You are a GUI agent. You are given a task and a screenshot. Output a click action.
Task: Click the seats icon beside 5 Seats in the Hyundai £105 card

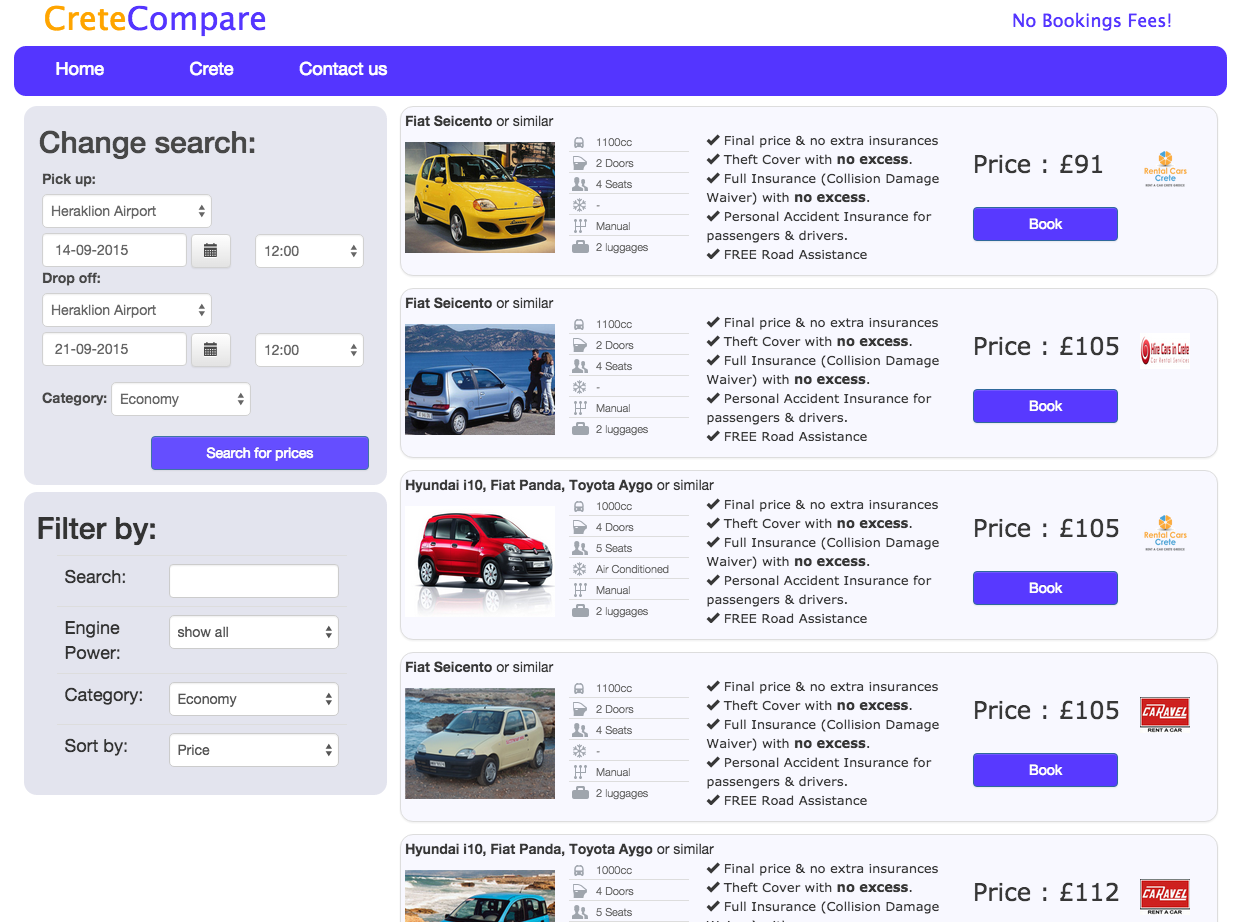tap(579, 548)
